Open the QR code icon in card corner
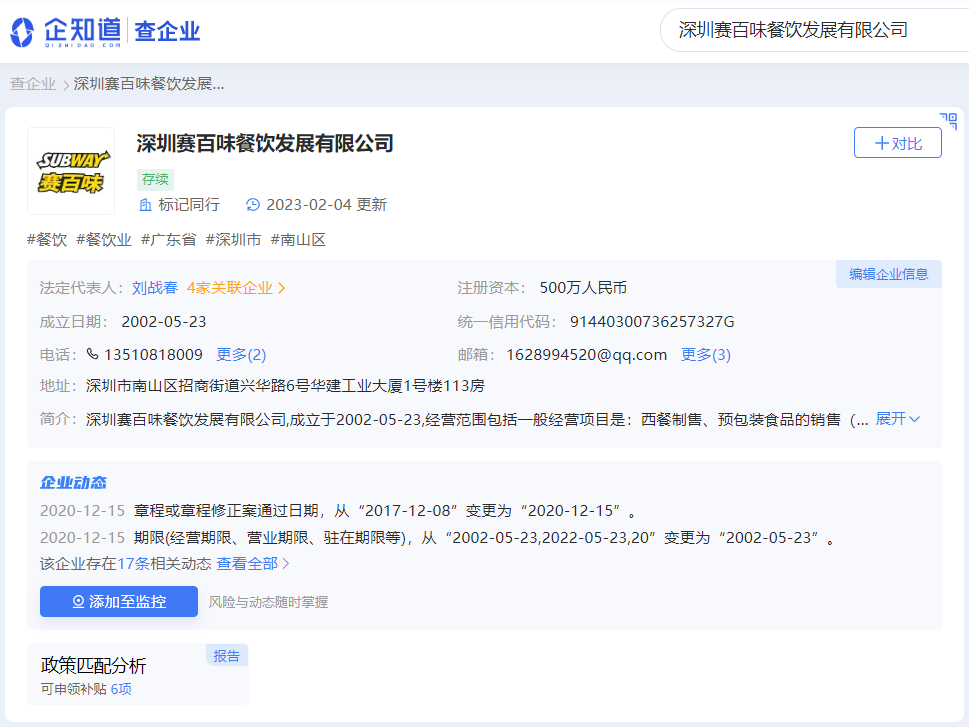The height and width of the screenshot is (727, 969). [948, 121]
